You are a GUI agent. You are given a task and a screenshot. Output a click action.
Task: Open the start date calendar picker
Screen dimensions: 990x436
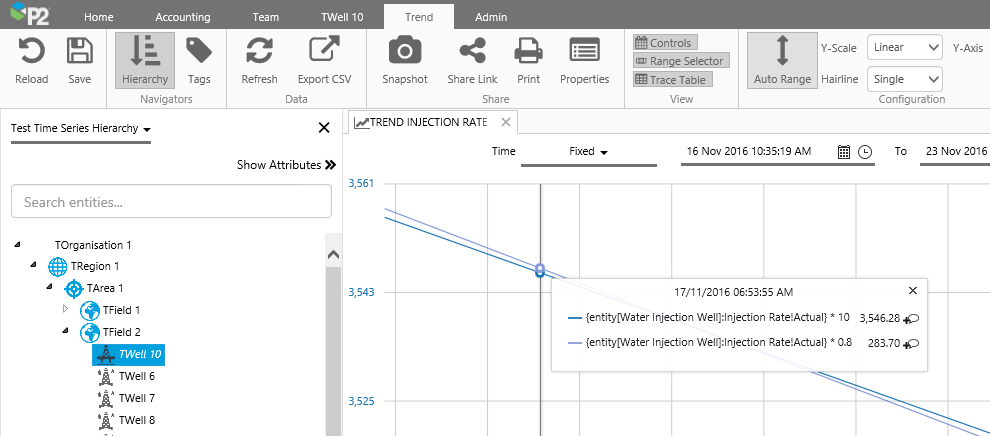click(x=844, y=151)
